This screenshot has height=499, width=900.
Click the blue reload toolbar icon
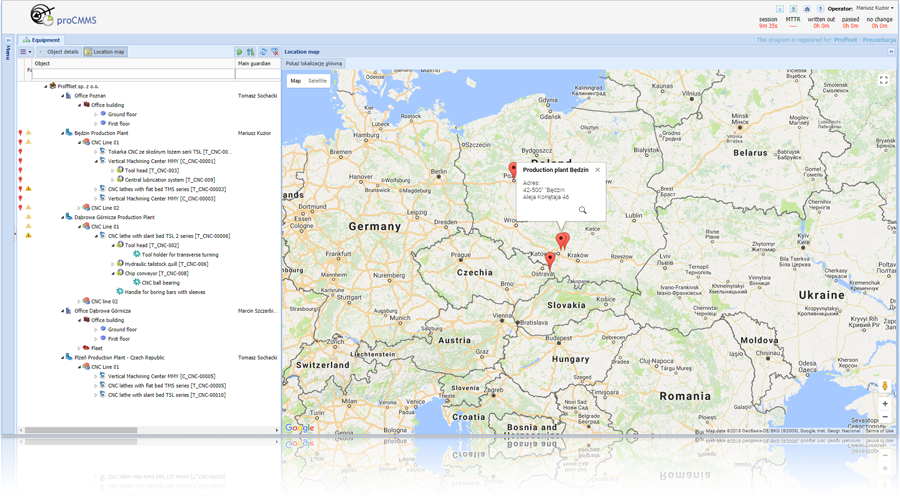263,52
